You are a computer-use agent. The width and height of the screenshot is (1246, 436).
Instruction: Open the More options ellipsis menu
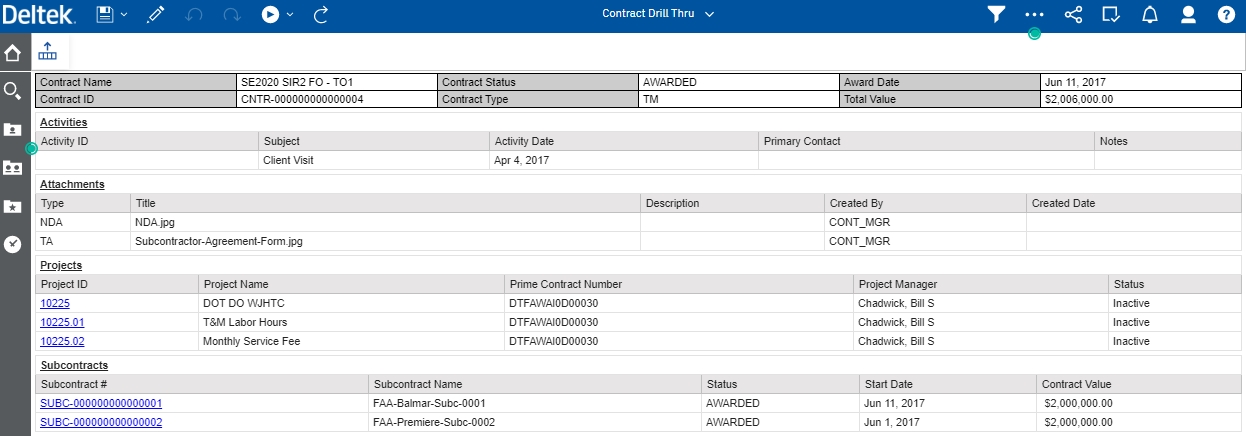pyautogui.click(x=1034, y=15)
